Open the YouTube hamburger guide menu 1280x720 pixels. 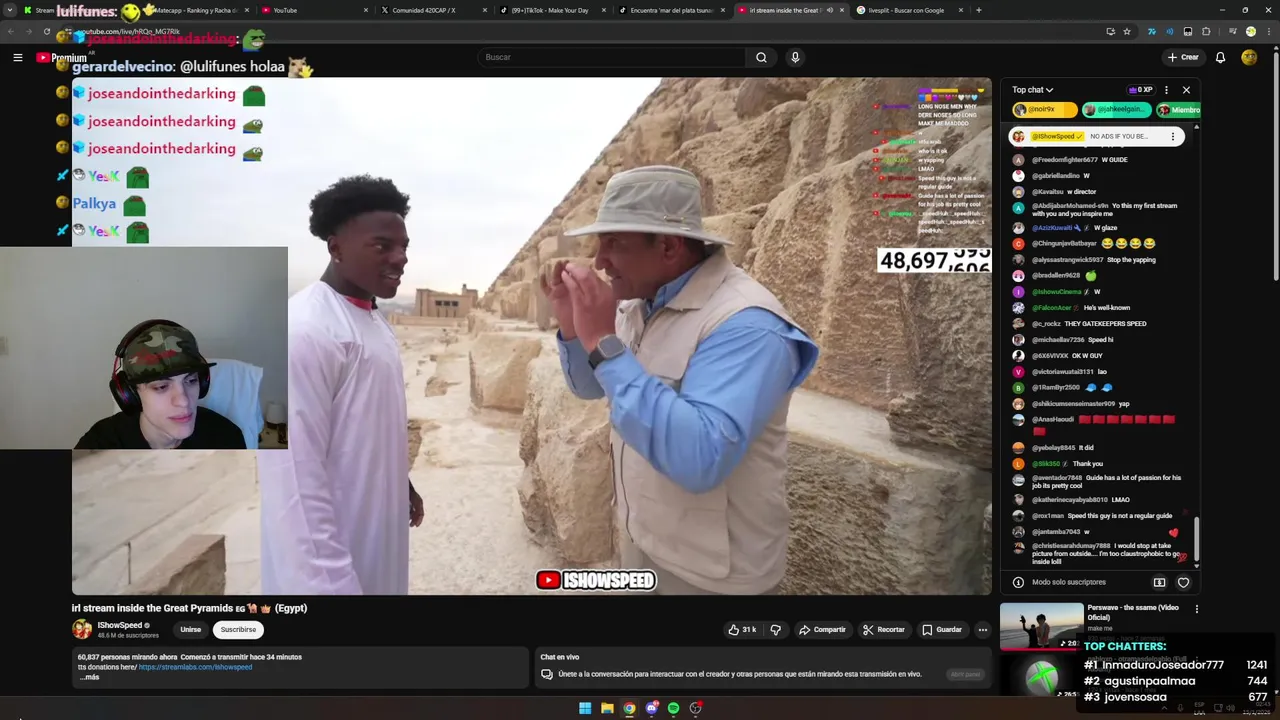tap(17, 57)
